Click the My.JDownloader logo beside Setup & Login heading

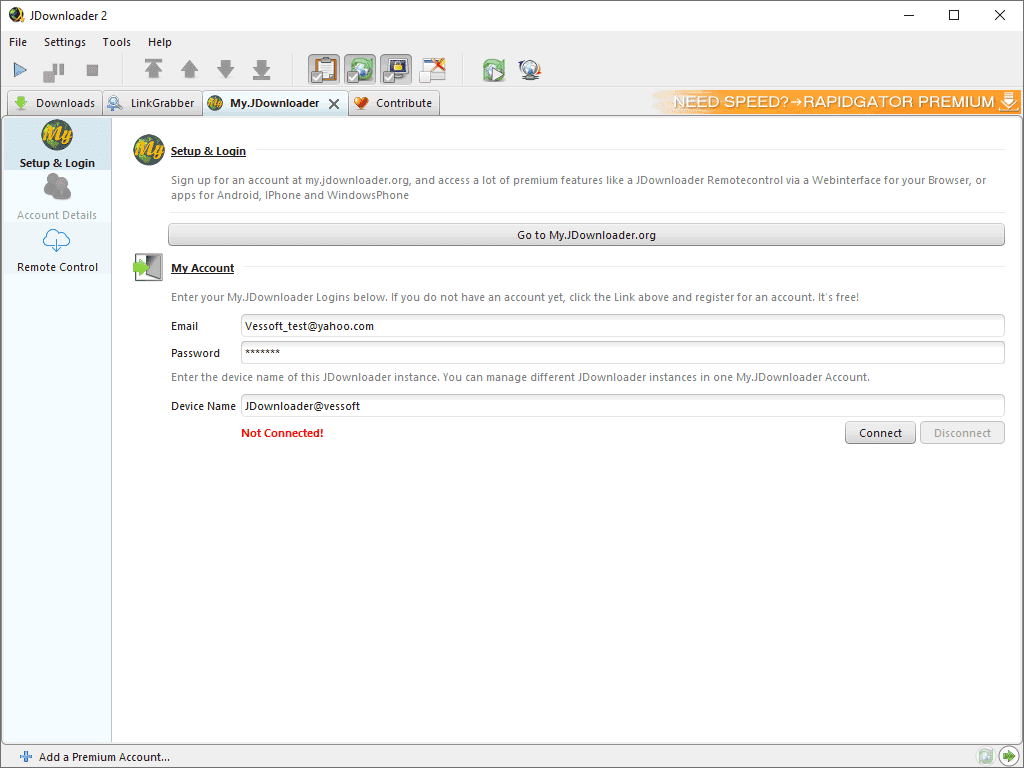(149, 150)
